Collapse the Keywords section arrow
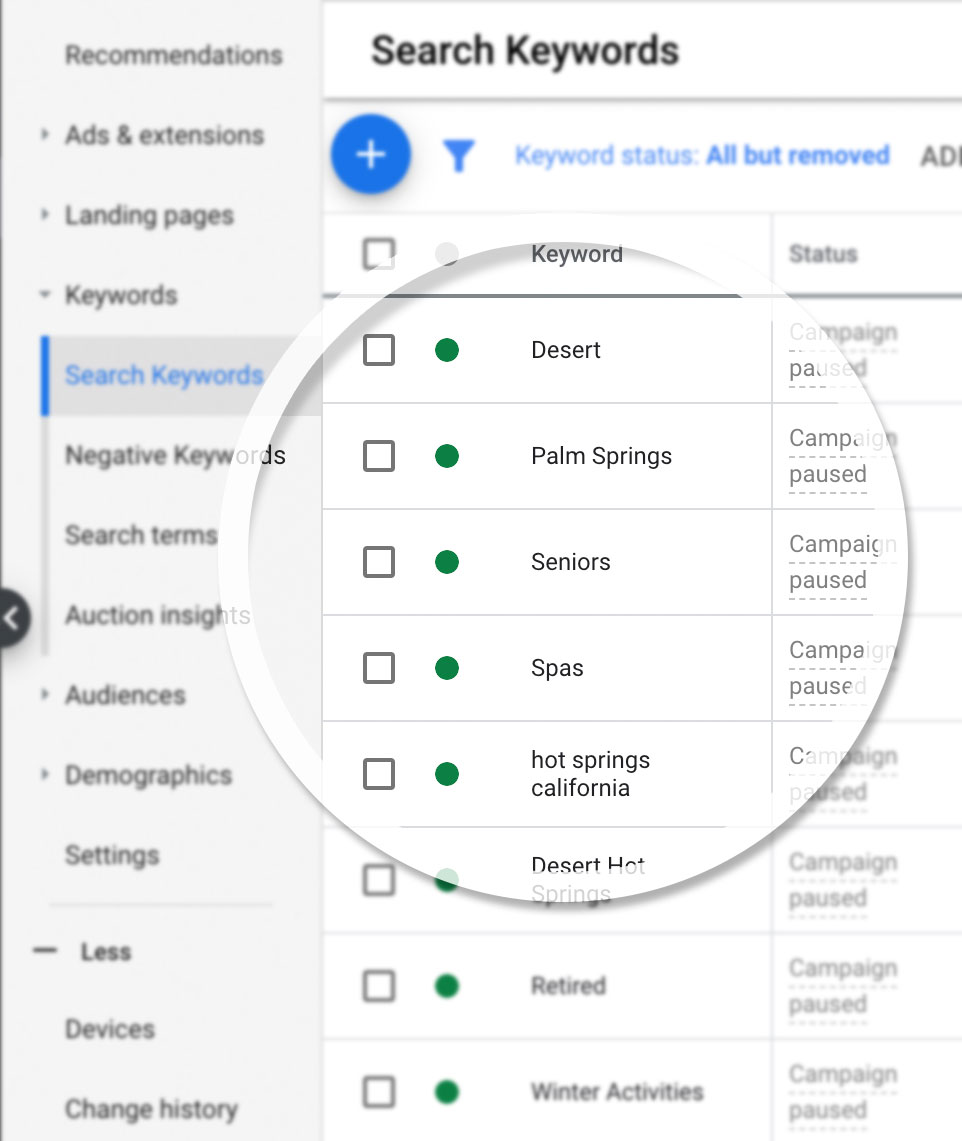This screenshot has height=1141, width=962. coord(45,295)
